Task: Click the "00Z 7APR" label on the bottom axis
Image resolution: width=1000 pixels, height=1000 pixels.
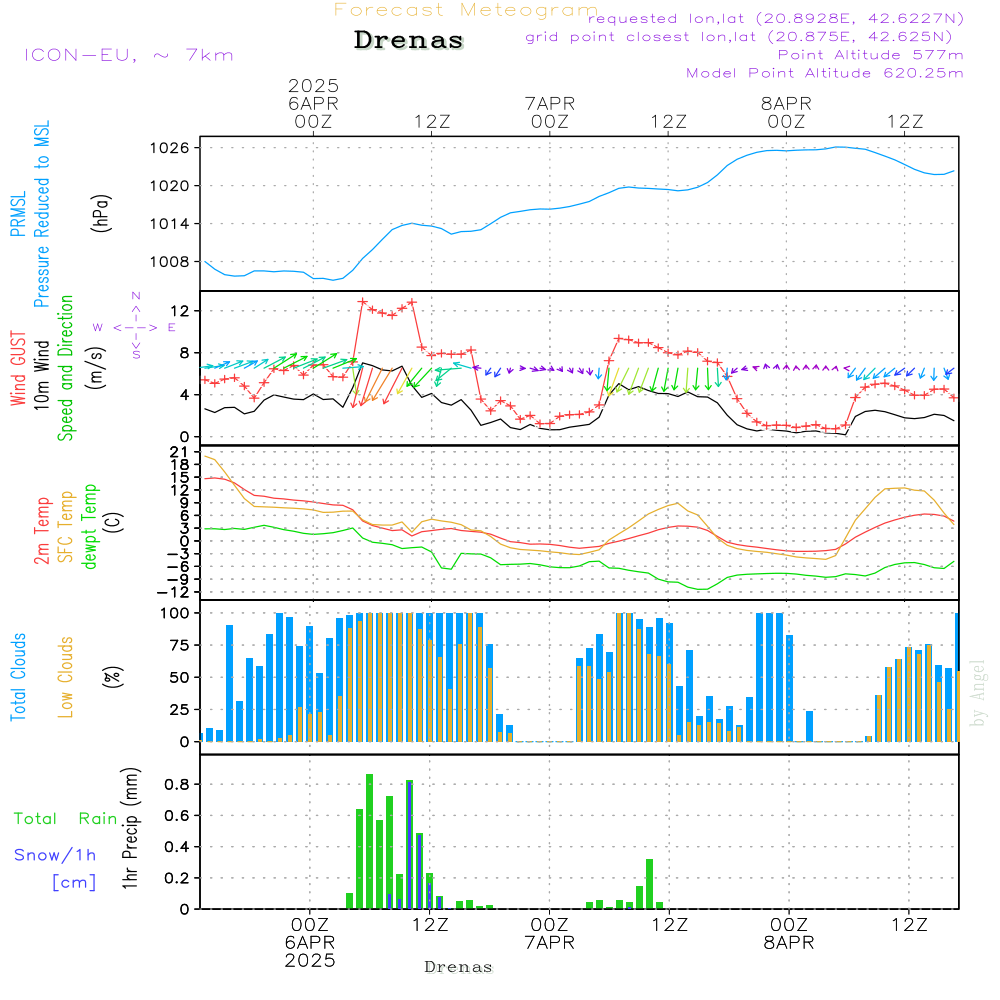Action: [549, 934]
